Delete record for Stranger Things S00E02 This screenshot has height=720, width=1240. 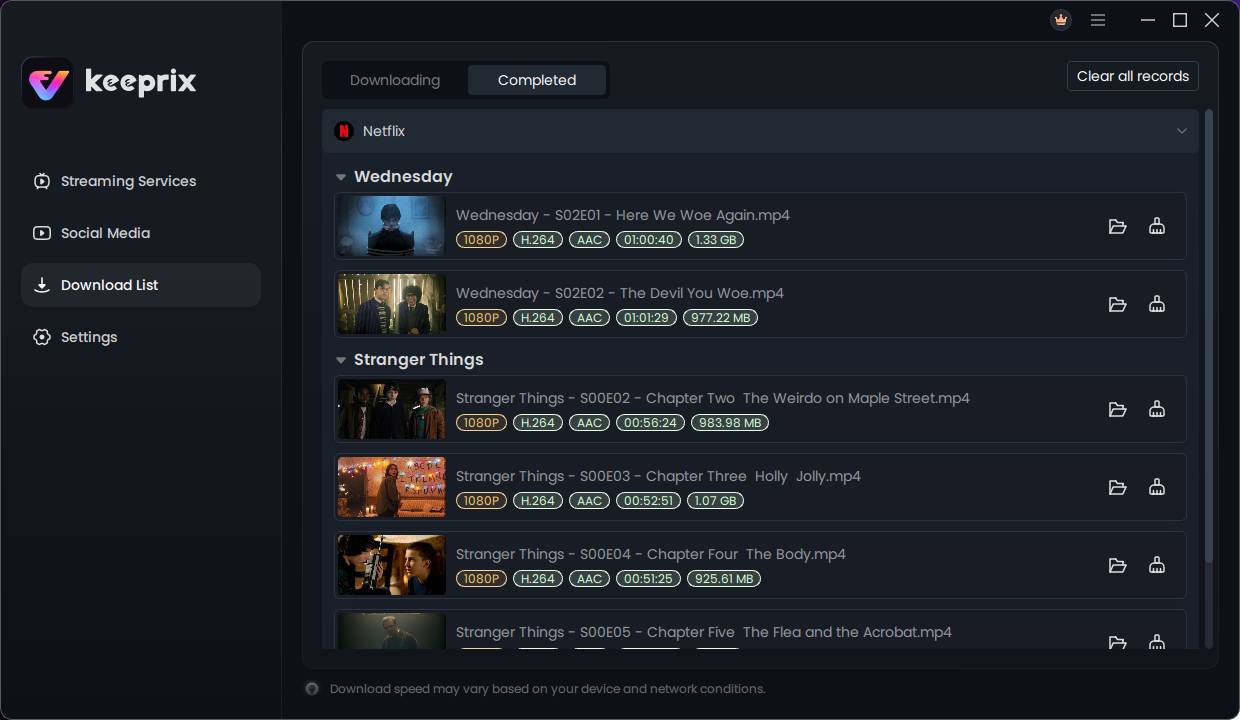(x=1157, y=409)
